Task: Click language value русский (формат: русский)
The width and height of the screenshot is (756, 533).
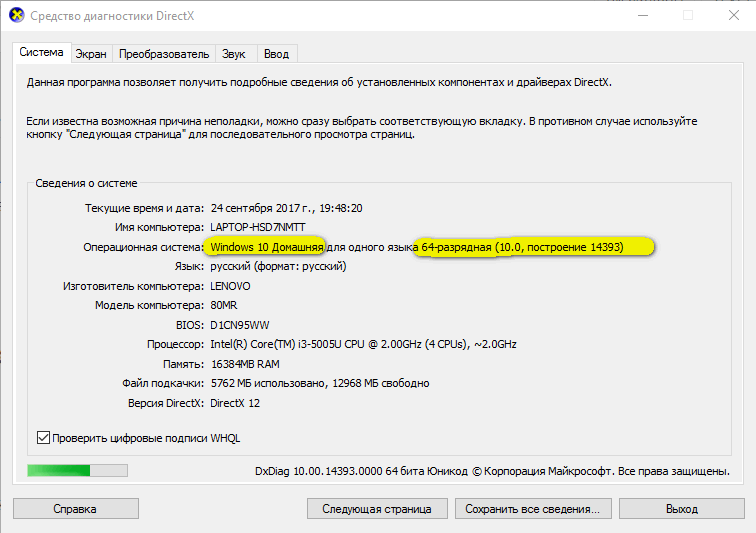Action: [x=278, y=266]
